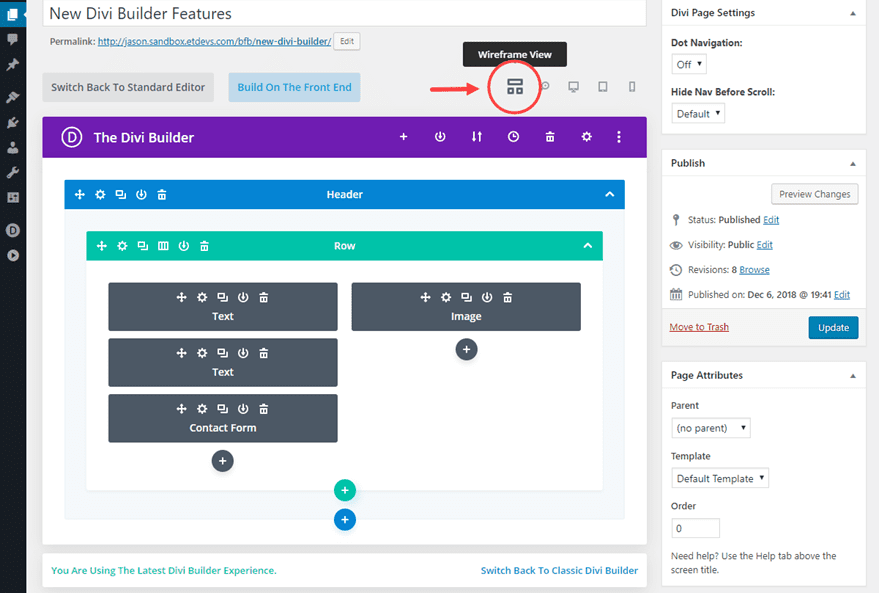This screenshot has height=593, width=880.
Task: Click the move icon on the Header section
Action: pyautogui.click(x=80, y=194)
